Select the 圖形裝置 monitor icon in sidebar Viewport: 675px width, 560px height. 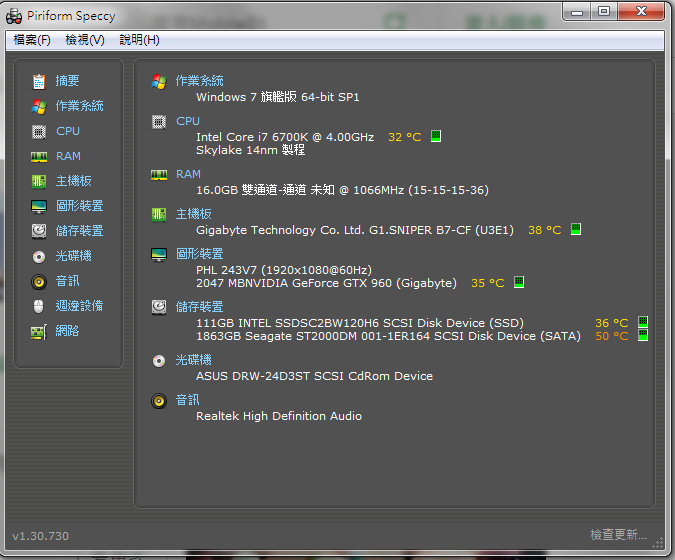point(39,207)
